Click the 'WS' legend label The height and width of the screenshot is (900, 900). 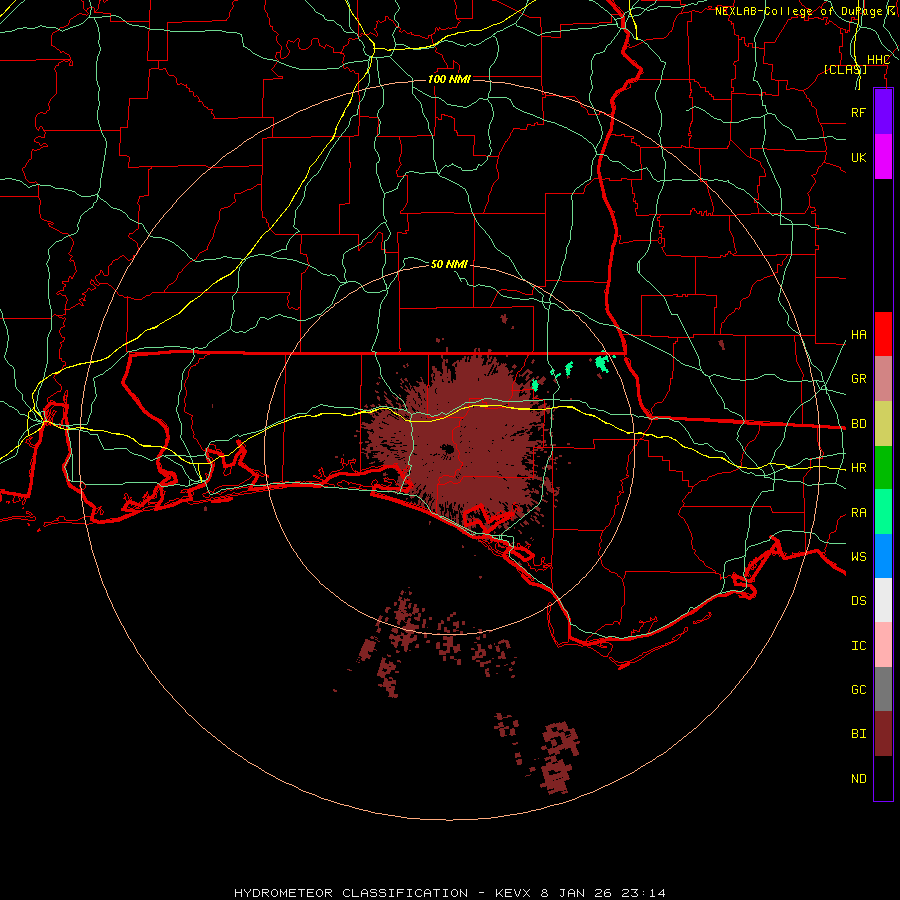[x=858, y=556]
